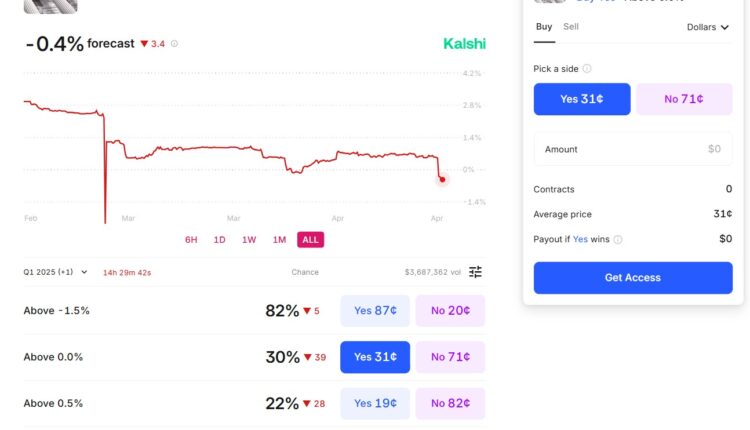Switch to the Sell tab
The image size is (750, 430).
(x=571, y=27)
